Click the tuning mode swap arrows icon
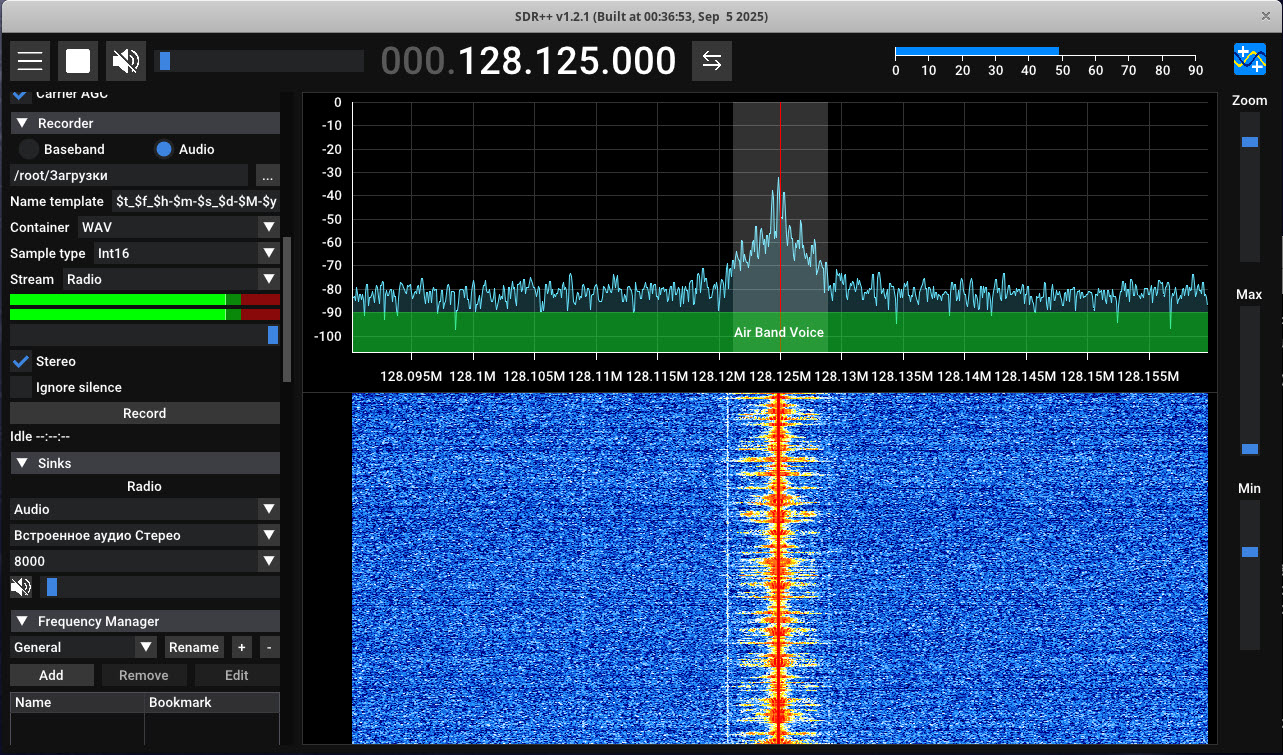Screen dimensions: 1283x755 pyautogui.click(x=711, y=61)
